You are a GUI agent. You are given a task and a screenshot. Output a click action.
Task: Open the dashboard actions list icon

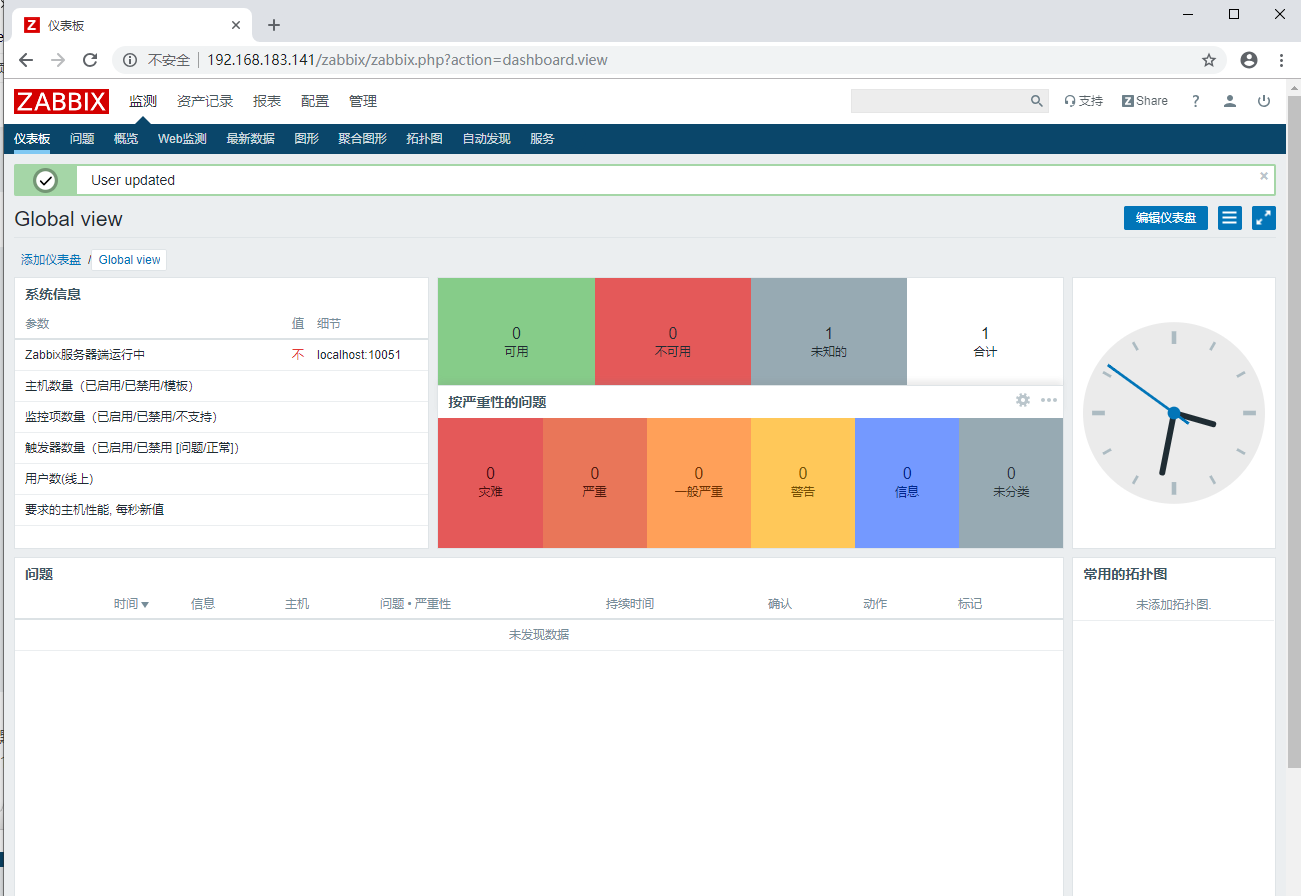(1230, 217)
